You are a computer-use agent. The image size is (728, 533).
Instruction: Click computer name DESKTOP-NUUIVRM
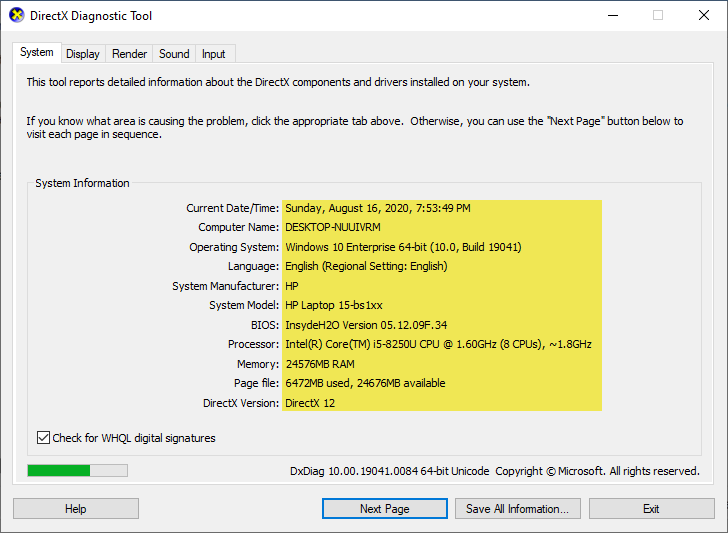coord(333,228)
